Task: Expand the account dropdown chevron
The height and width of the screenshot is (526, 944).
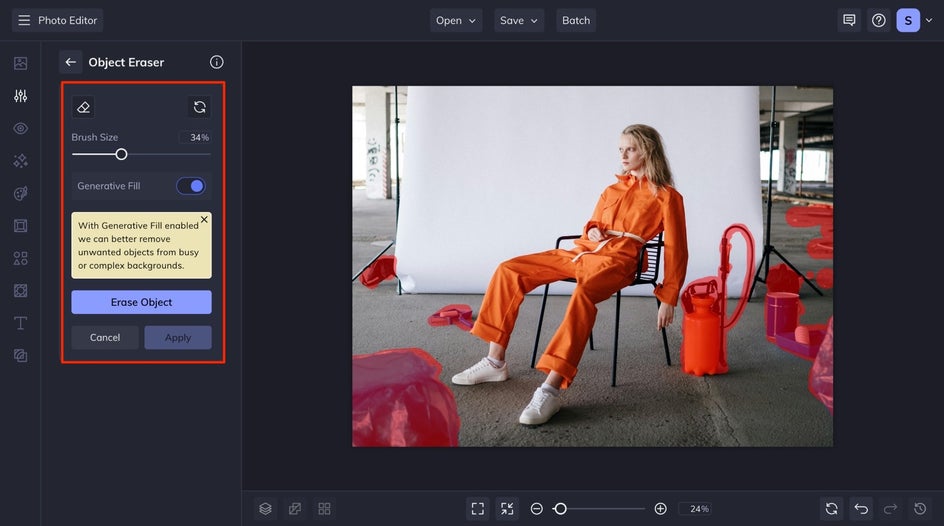Action: (929, 20)
